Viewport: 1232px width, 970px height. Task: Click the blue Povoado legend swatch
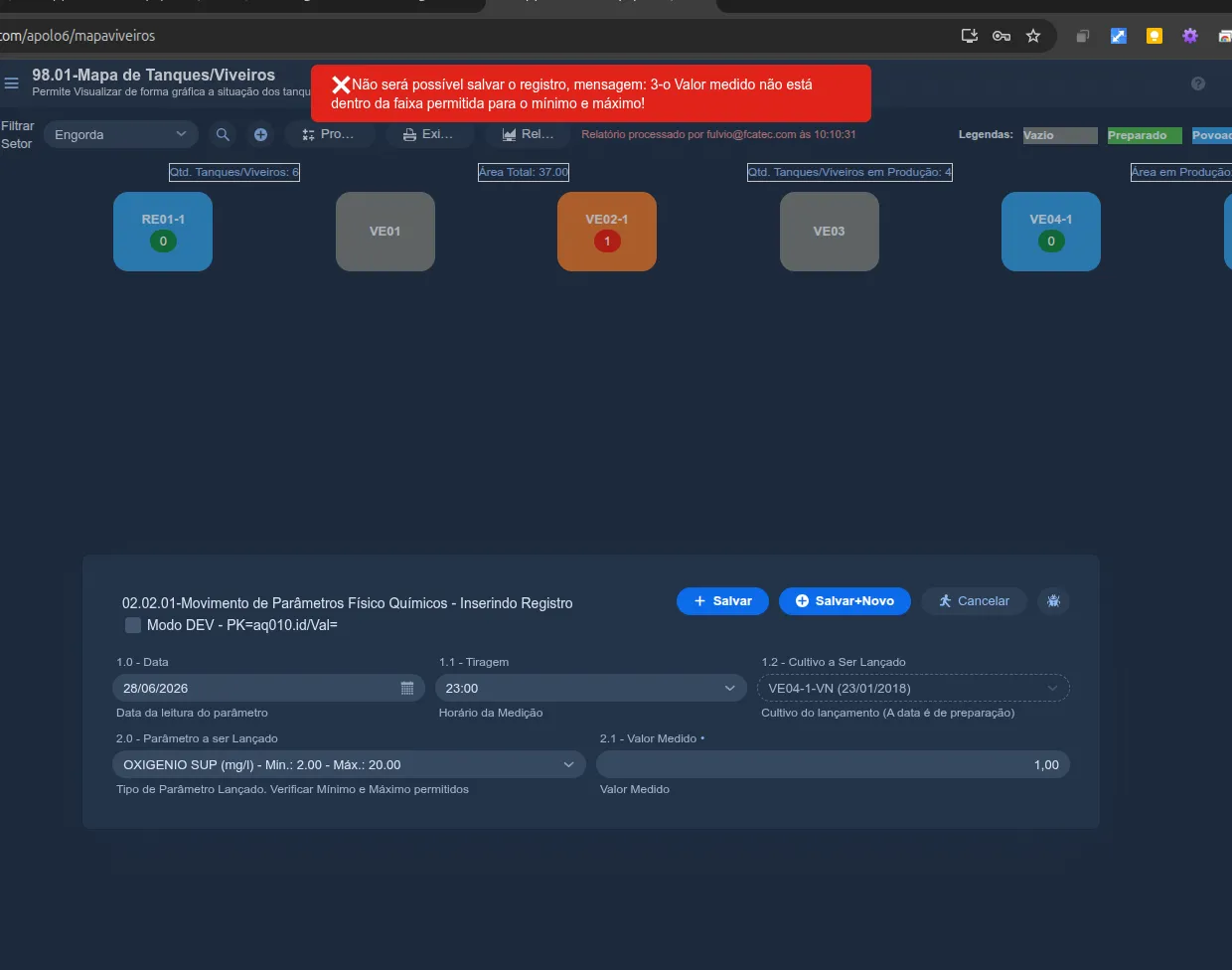coord(1212,135)
